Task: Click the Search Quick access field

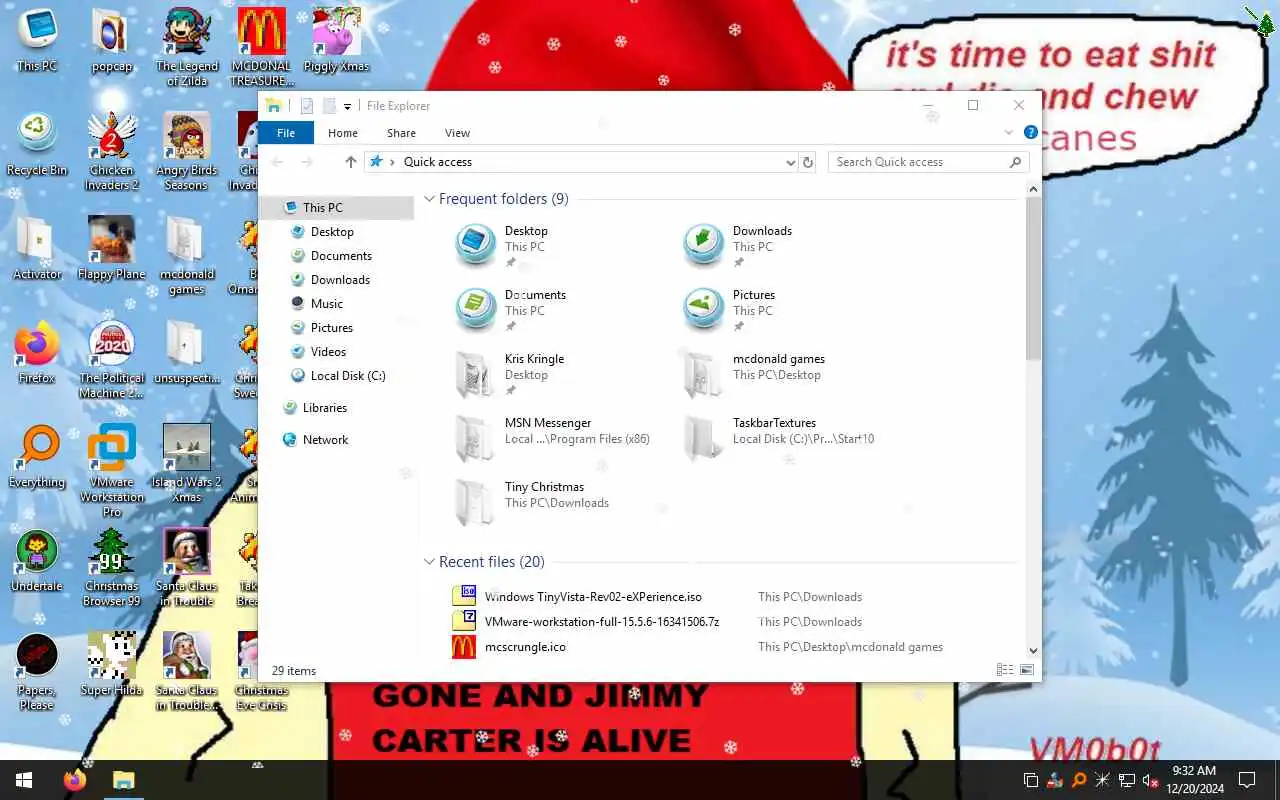Action: [x=928, y=162]
